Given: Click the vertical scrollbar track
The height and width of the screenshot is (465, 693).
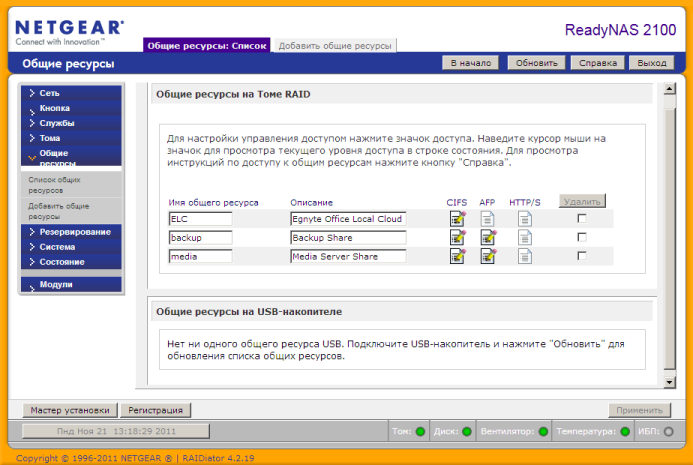Looking at the screenshot, I should point(670,235).
